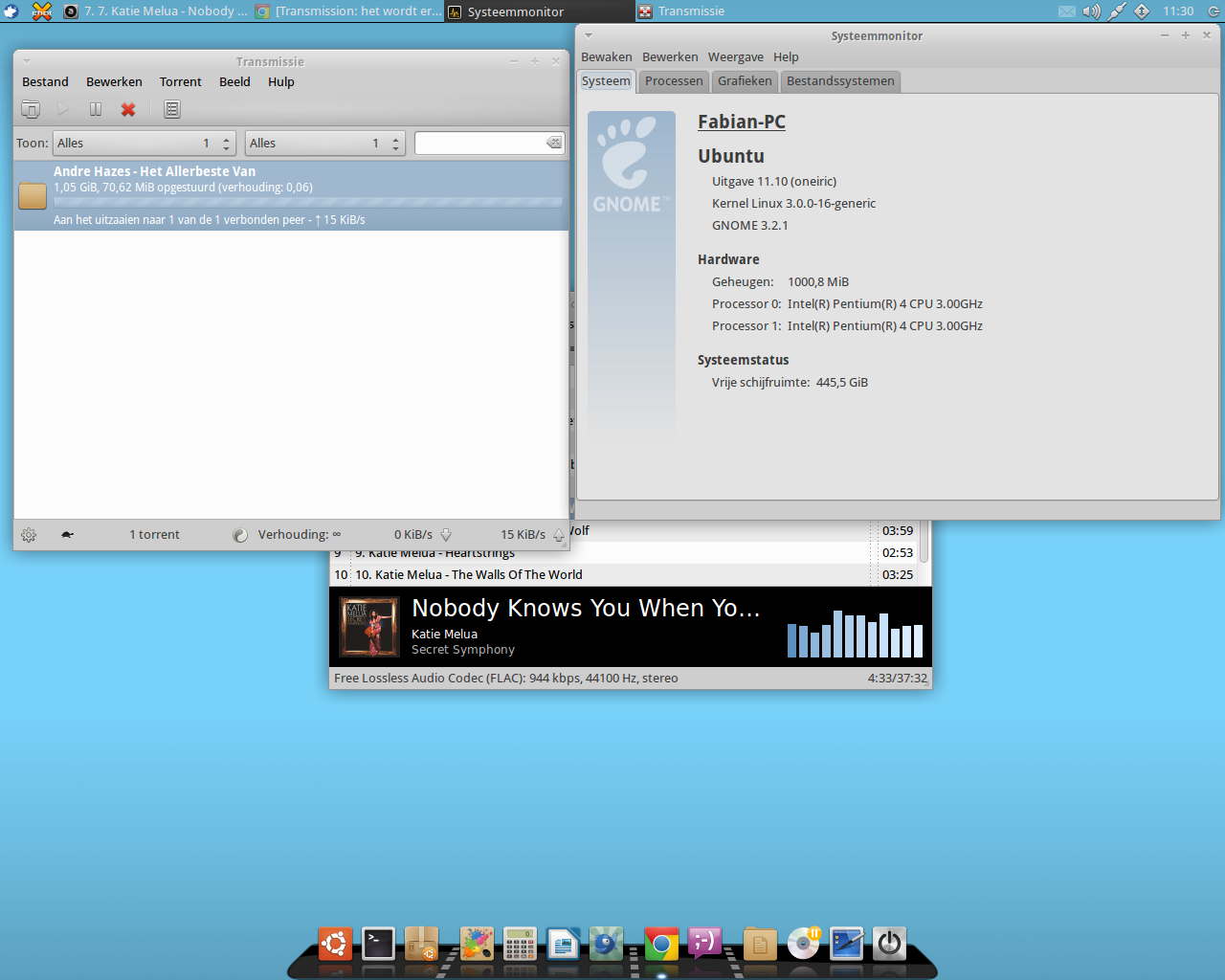
Task: Pause the selected torrent in Transmissie
Action: 96,109
